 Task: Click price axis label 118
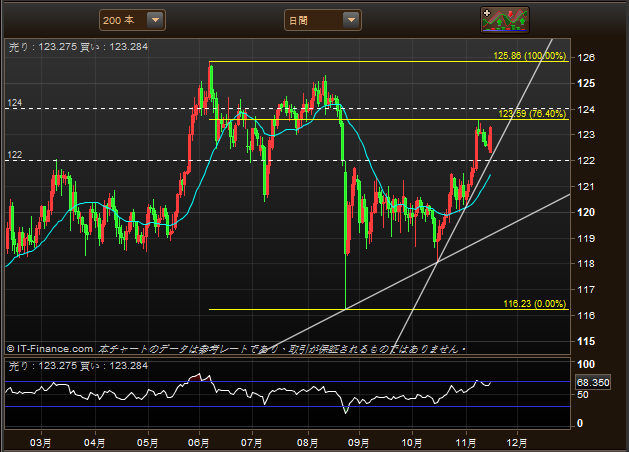586,263
